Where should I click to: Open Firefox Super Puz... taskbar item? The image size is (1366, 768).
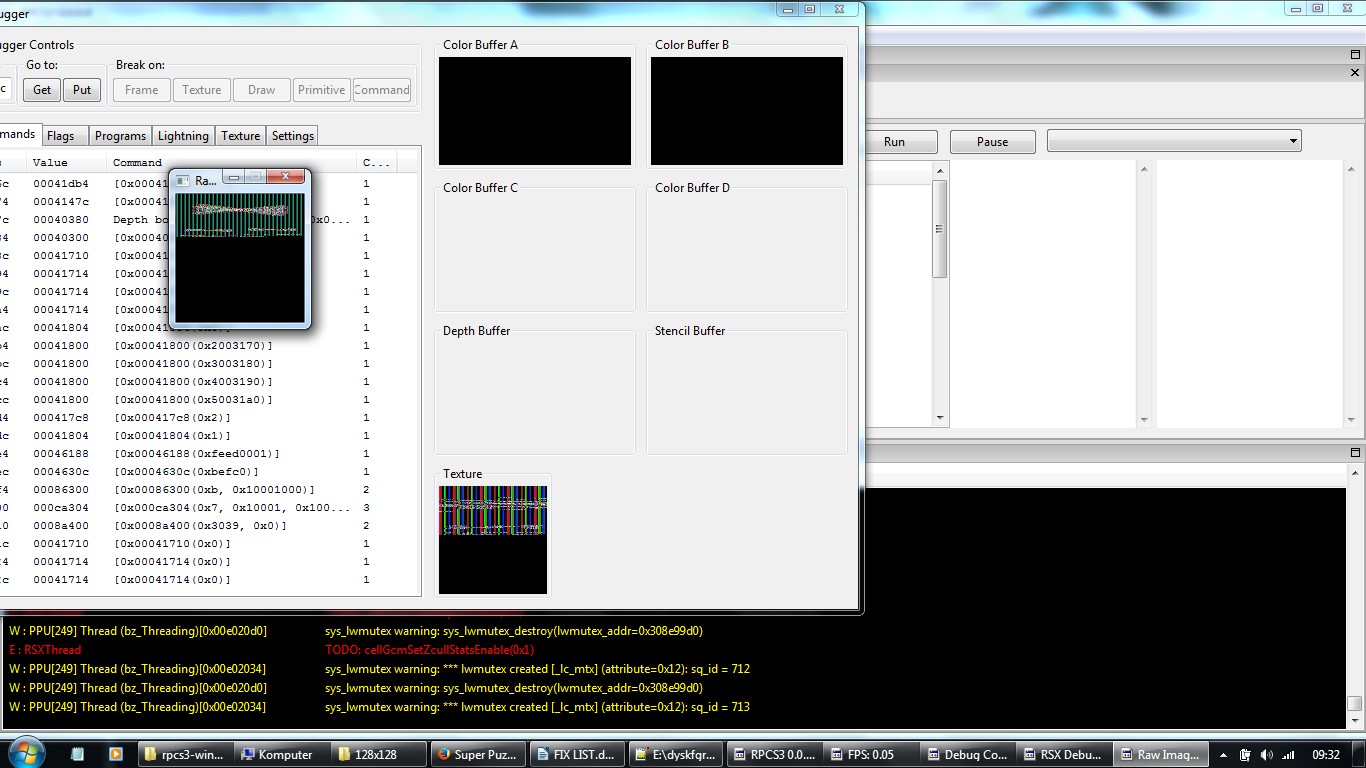477,754
